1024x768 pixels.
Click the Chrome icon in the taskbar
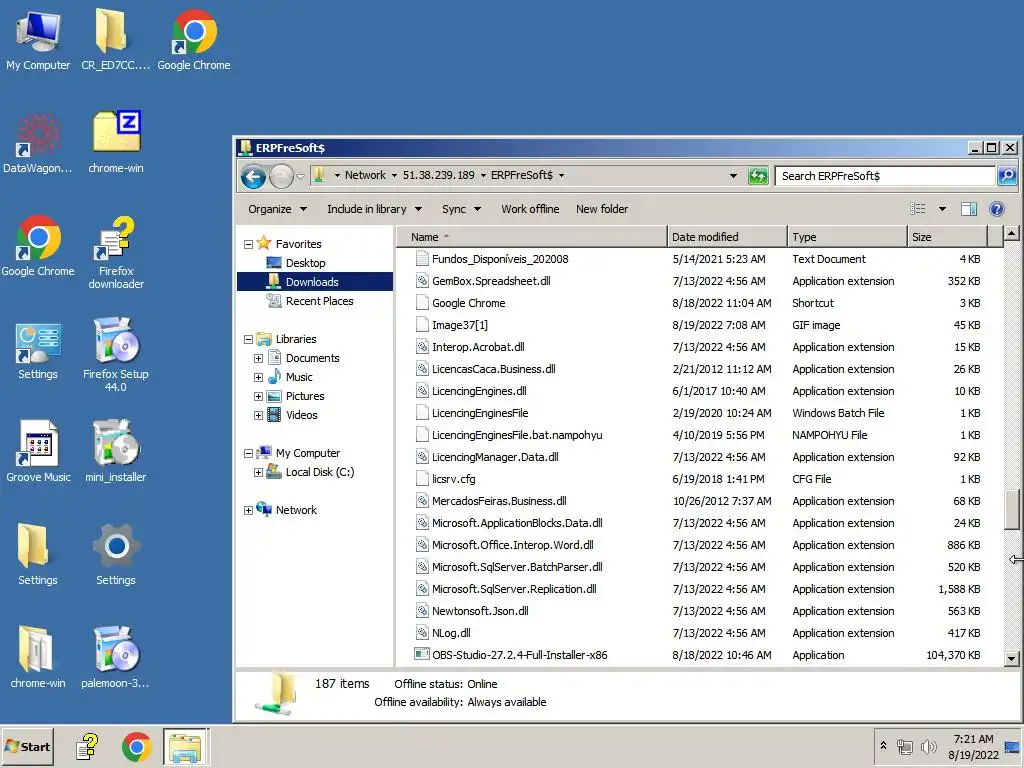pyautogui.click(x=136, y=746)
